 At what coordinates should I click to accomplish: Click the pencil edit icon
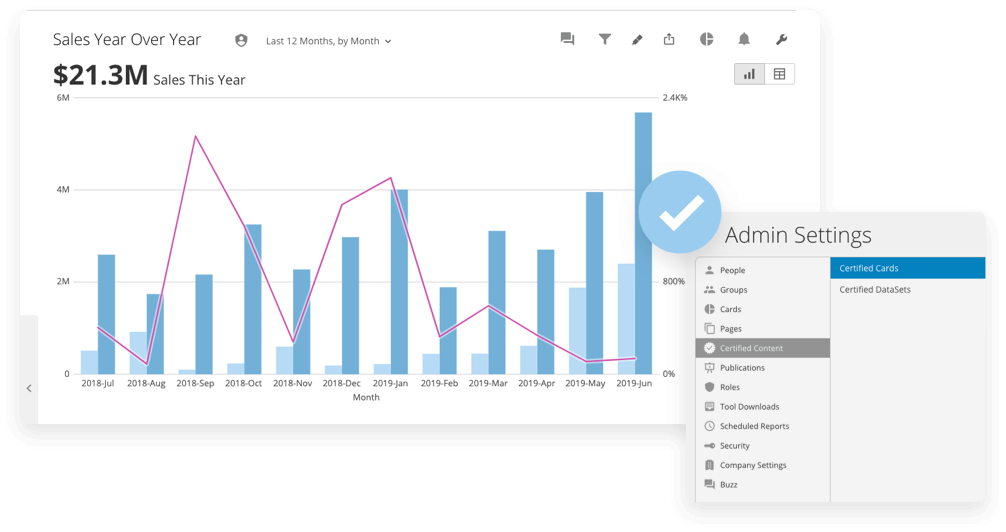[x=637, y=40]
